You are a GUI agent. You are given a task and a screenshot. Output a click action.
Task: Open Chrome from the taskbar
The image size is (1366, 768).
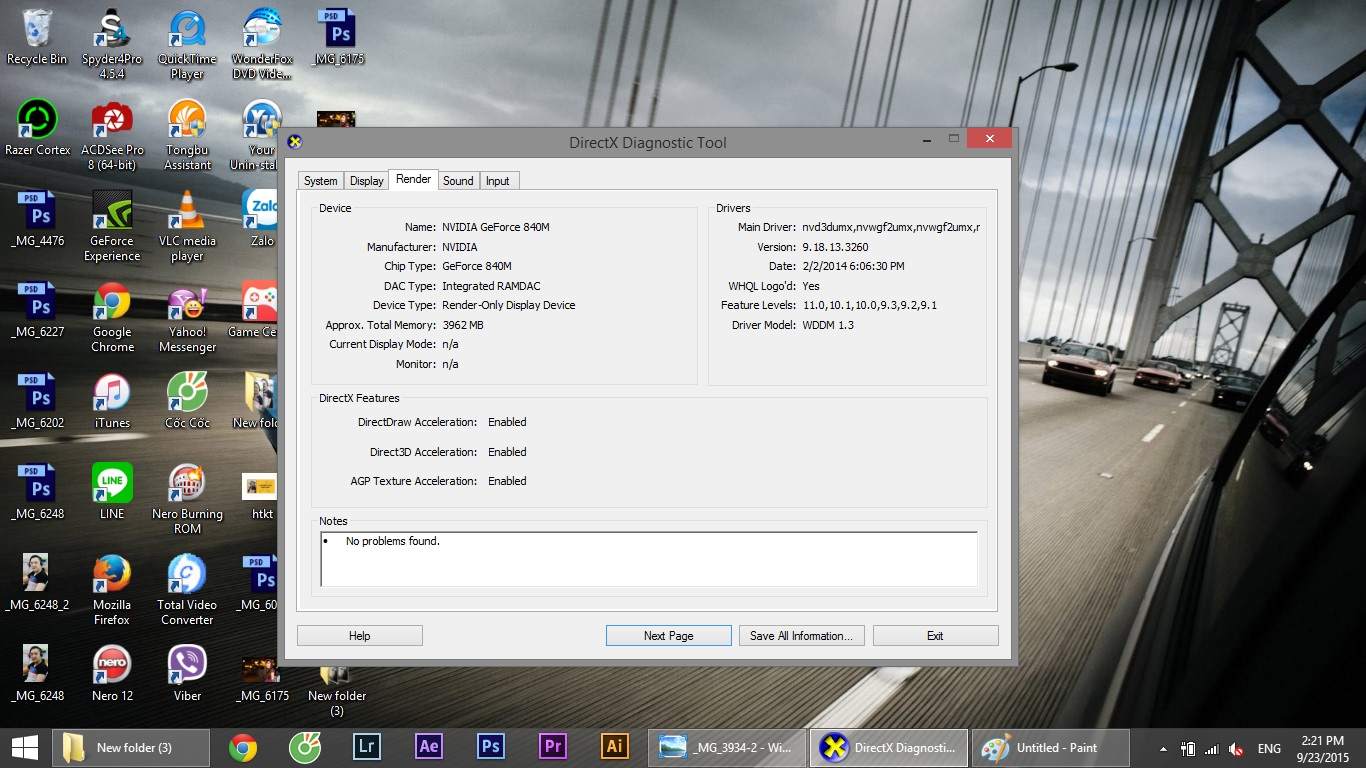pos(242,747)
